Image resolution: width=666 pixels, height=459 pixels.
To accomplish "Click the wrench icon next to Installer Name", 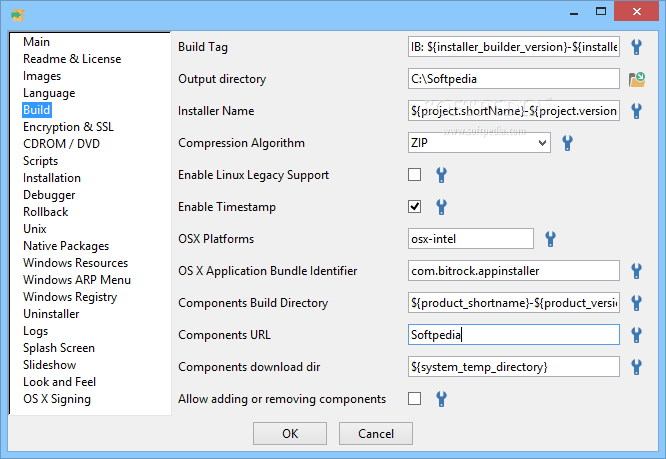I will [x=636, y=111].
